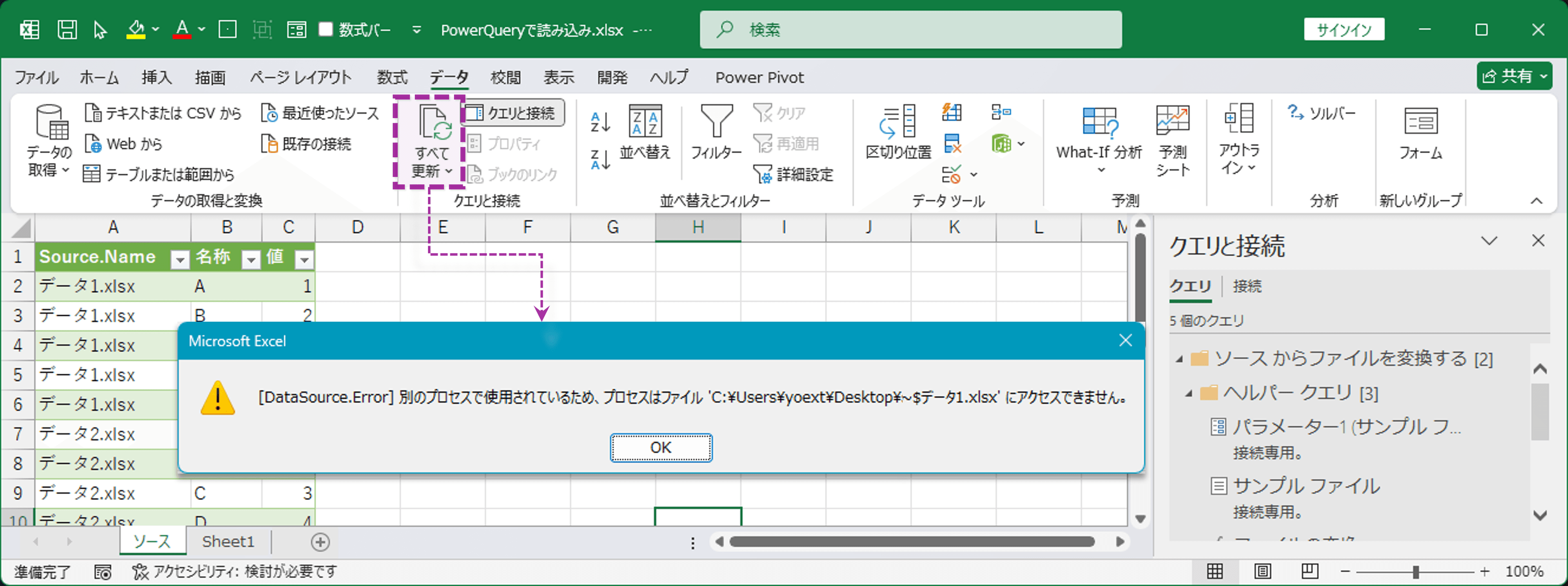Click the サインイン button
This screenshot has height=586, width=1568.
click(x=1344, y=29)
